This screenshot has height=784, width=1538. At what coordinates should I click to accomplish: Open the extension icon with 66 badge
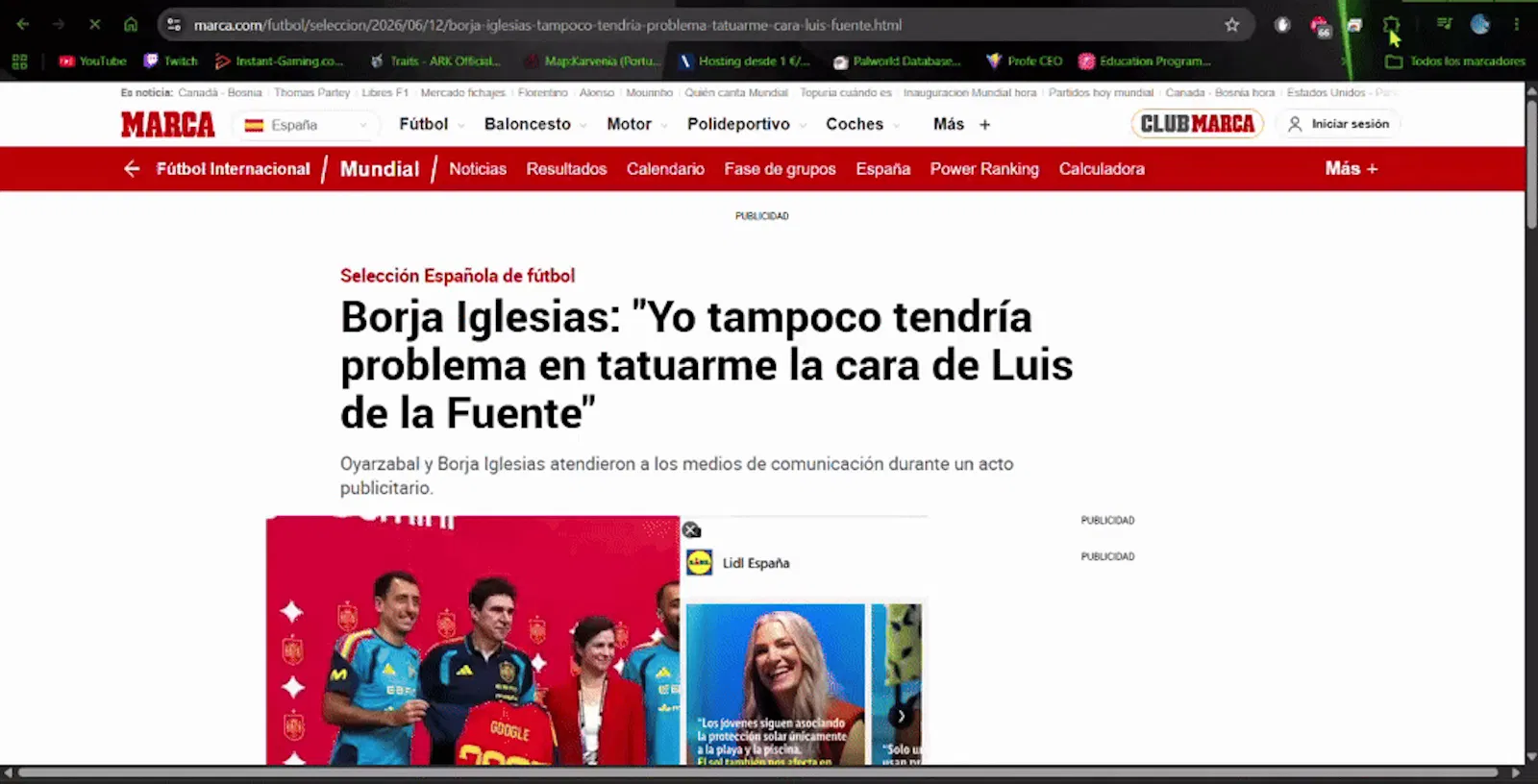pos(1320,26)
